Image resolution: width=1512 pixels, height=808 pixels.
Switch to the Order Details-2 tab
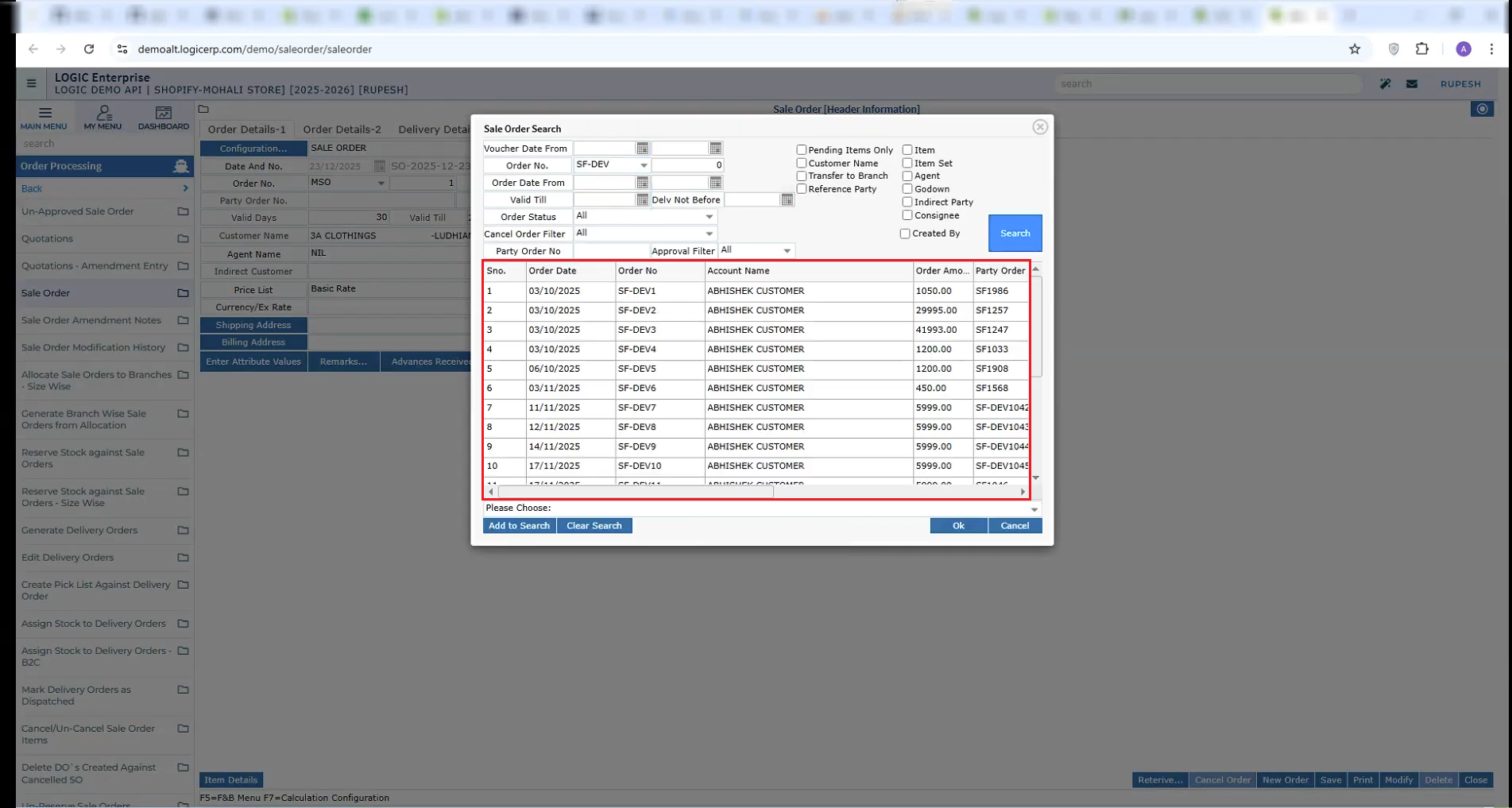[342, 130]
